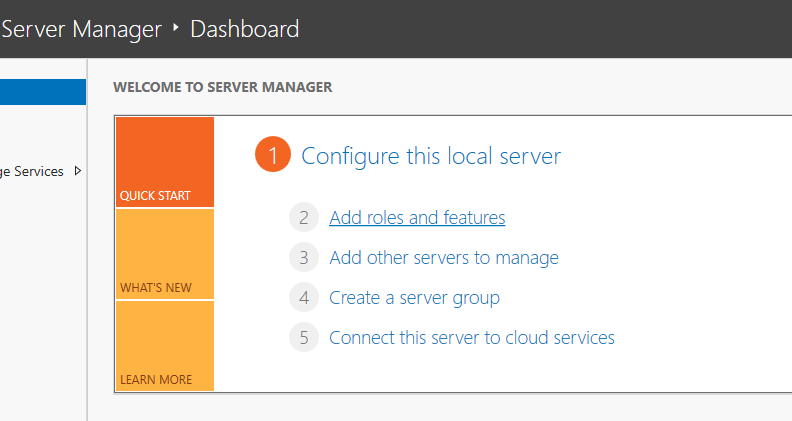This screenshot has height=421, width=792.
Task: Open 'Add roles and features' link
Action: pos(417,218)
